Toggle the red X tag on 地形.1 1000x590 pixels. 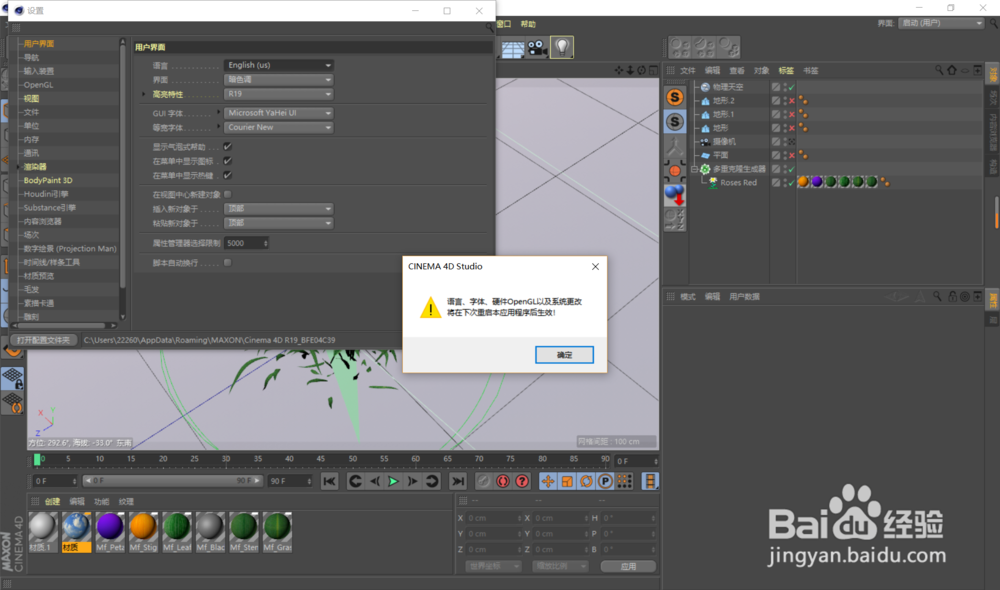(791, 115)
